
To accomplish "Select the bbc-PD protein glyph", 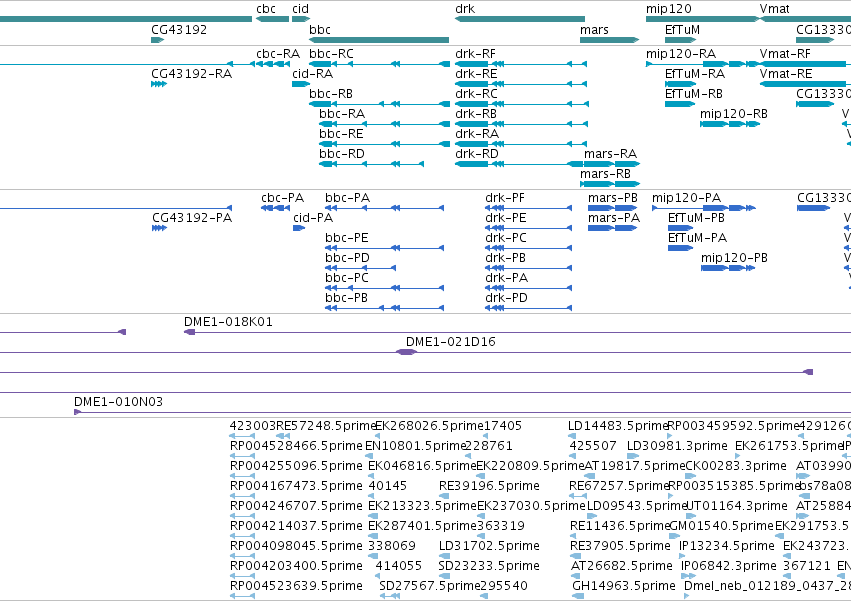I will [360, 268].
